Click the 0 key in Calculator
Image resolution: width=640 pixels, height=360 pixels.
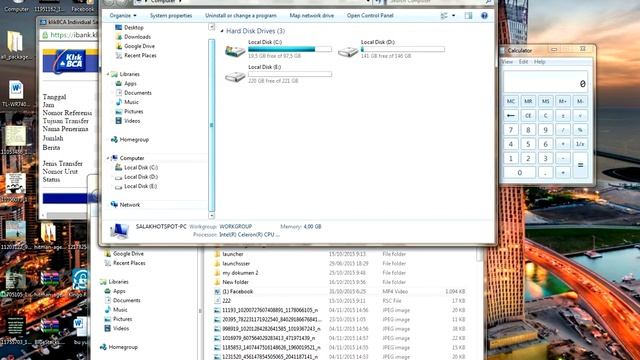[x=519, y=173]
